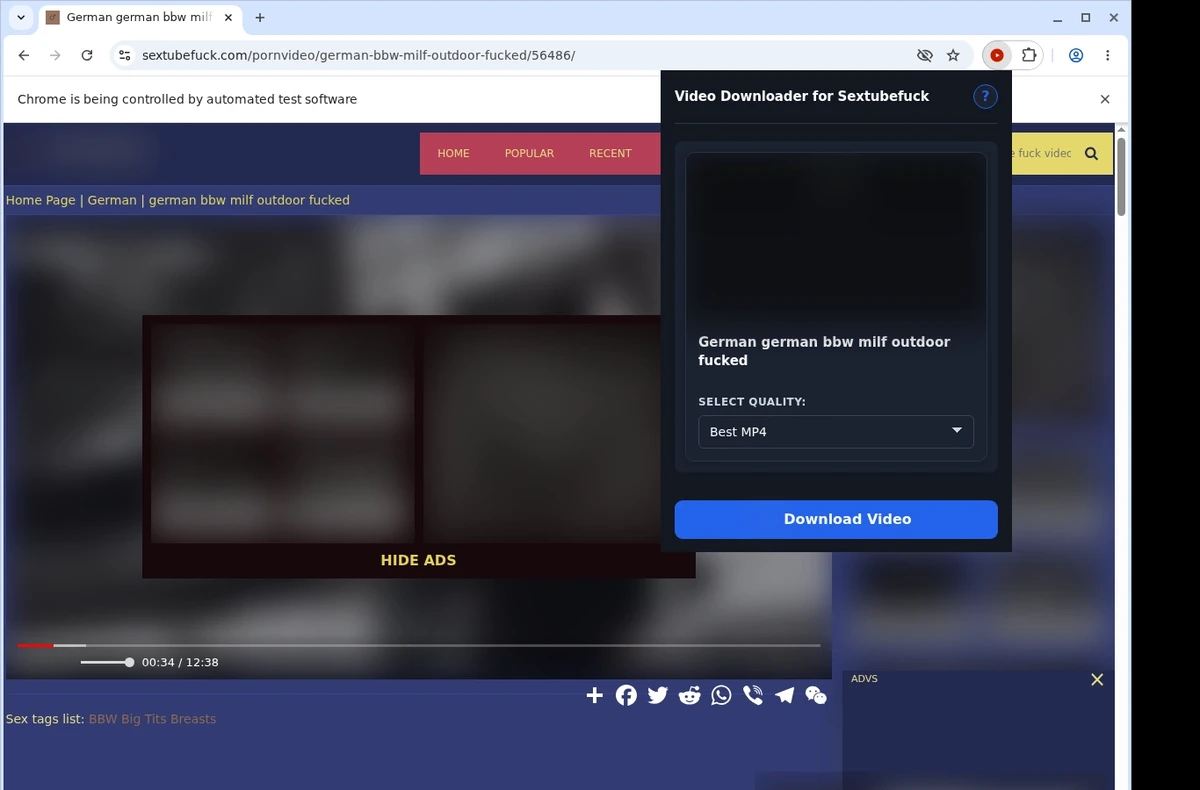This screenshot has height=790, width=1200.
Task: Click the site search input field
Action: coord(1041,153)
